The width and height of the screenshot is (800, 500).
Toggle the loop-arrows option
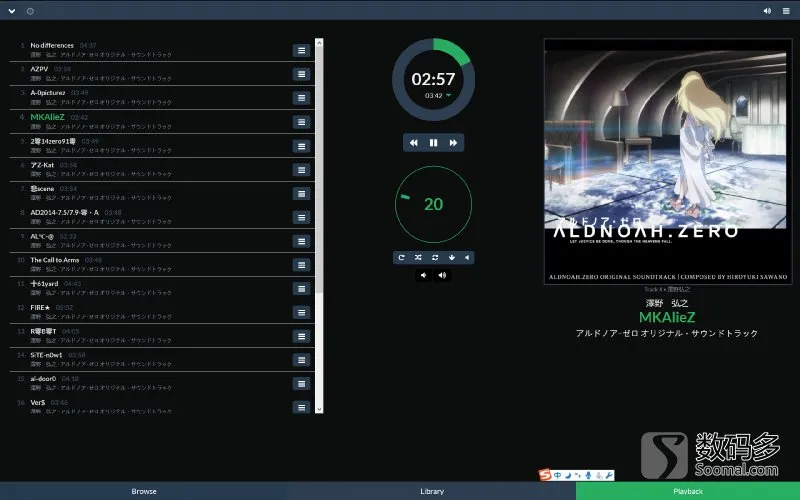(435, 258)
